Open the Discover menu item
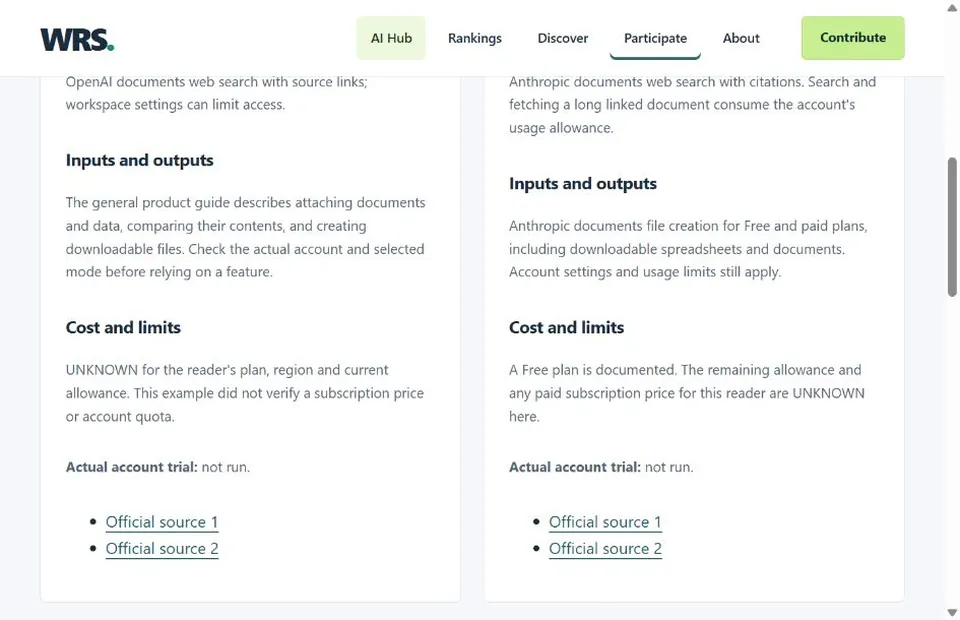 click(x=563, y=38)
